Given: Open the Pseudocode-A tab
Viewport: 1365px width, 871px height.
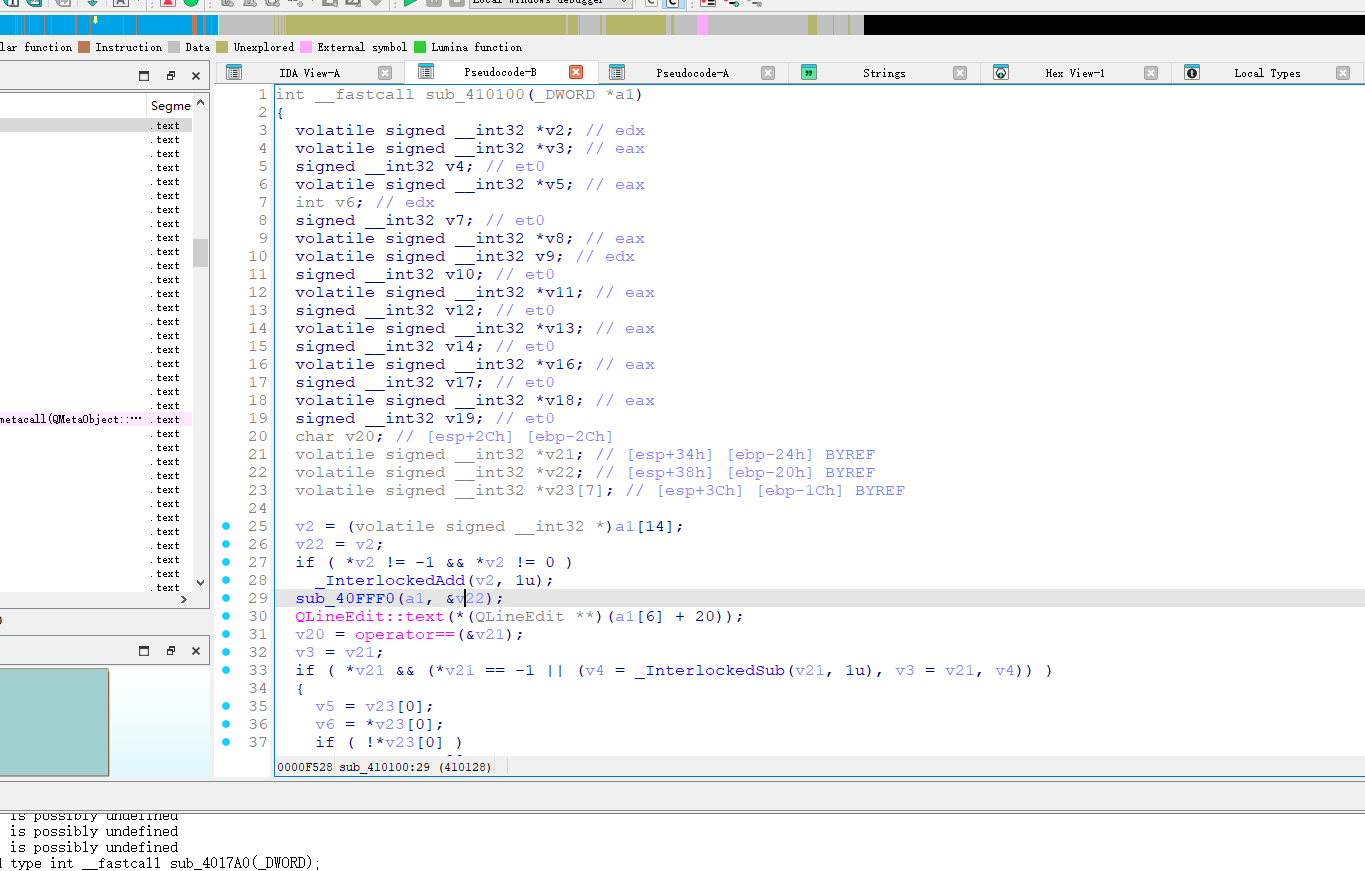Looking at the screenshot, I should pos(692,73).
